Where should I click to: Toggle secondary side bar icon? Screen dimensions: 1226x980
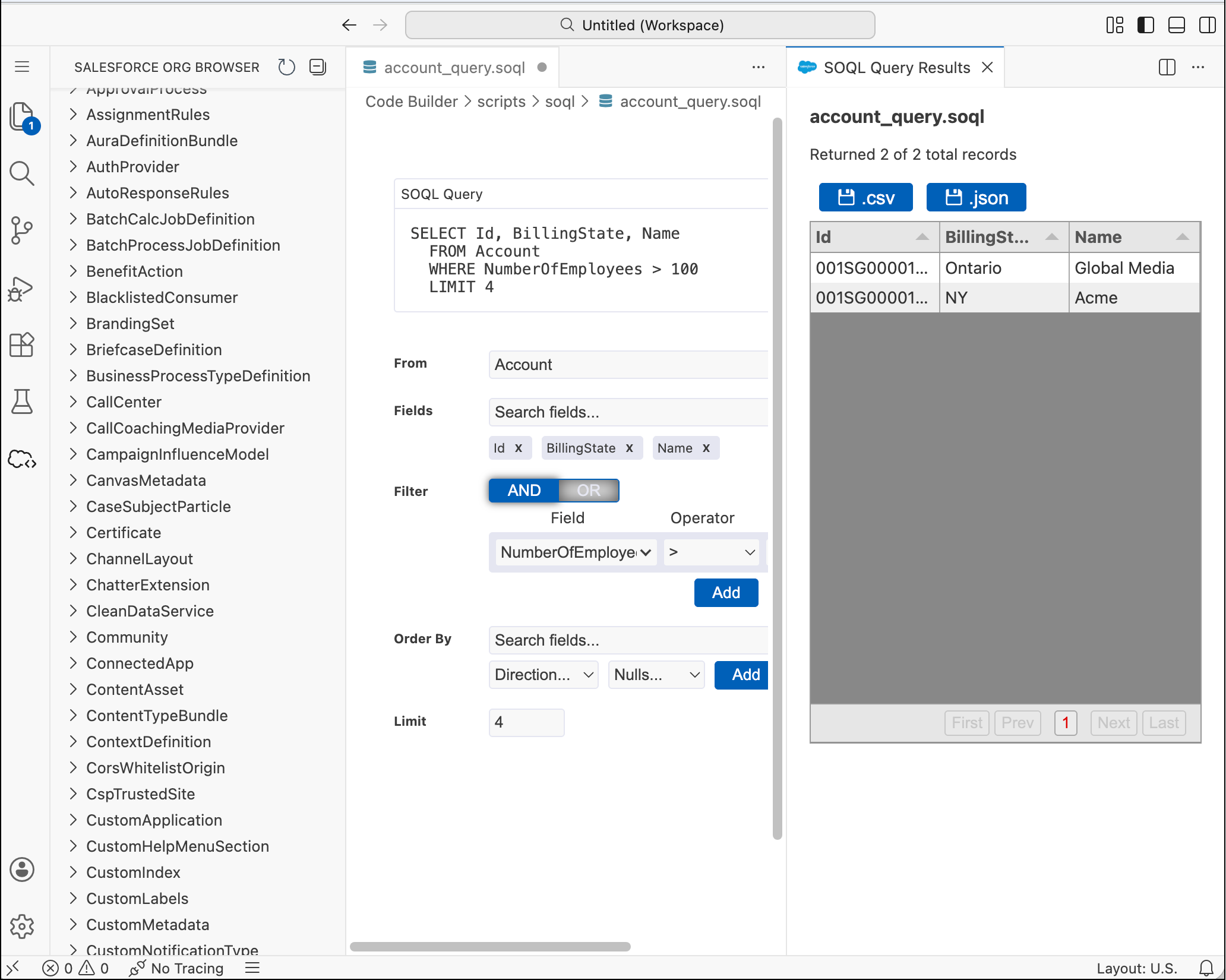point(1208,25)
